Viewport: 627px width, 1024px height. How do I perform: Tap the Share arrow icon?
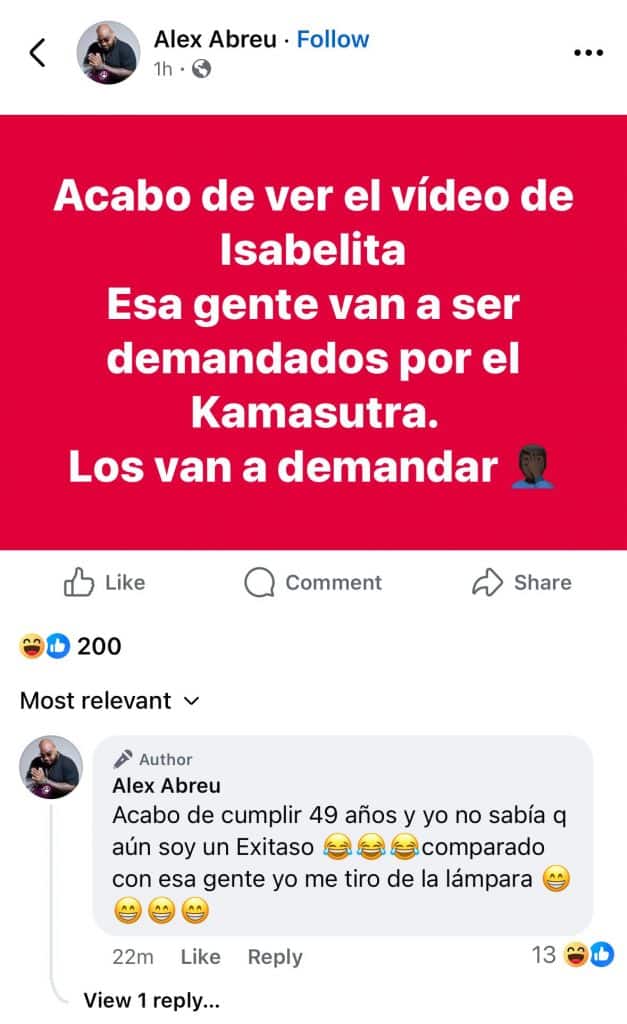(487, 582)
